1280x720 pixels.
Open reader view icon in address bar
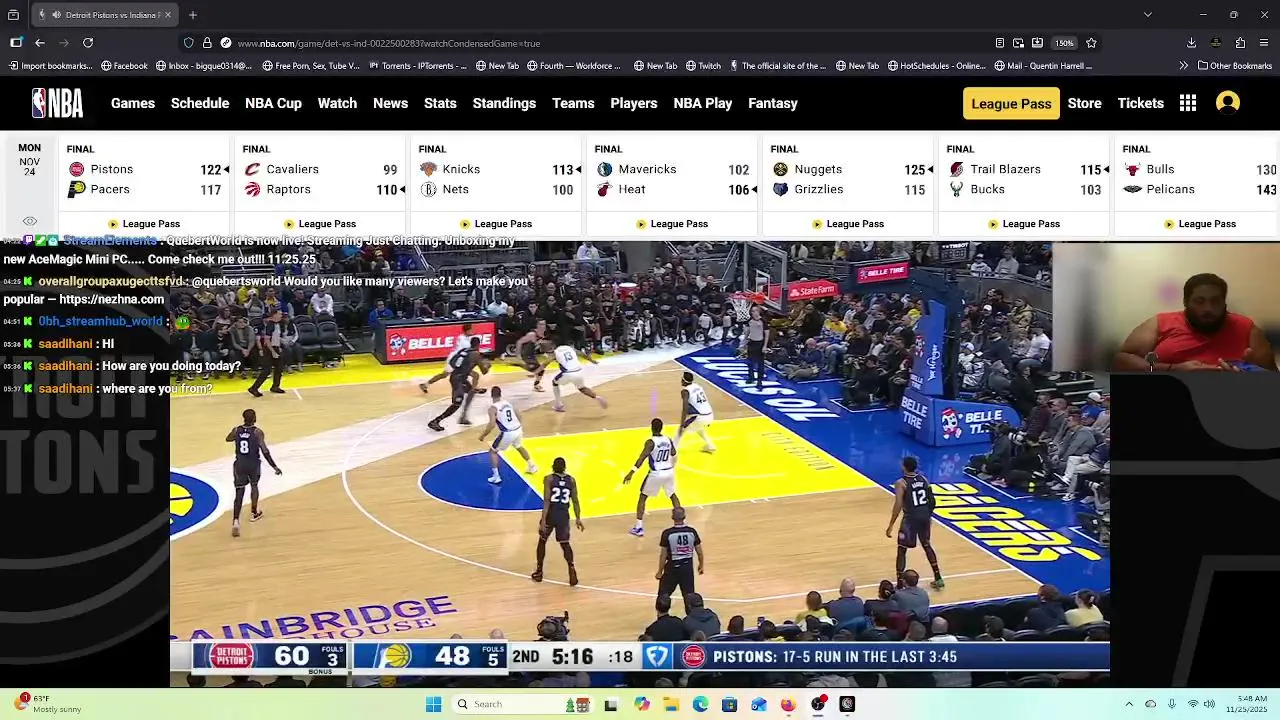(999, 43)
